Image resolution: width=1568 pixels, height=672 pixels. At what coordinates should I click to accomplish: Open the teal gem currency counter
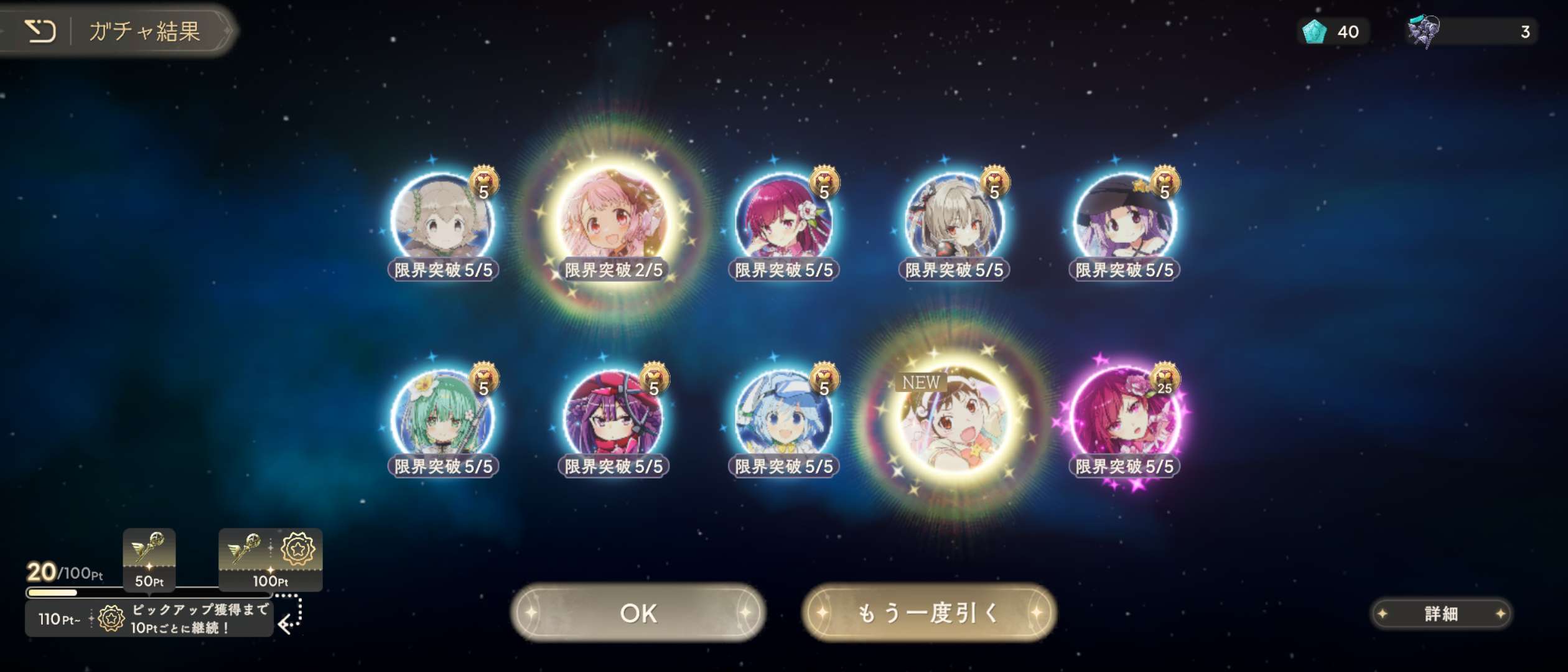click(x=1332, y=31)
